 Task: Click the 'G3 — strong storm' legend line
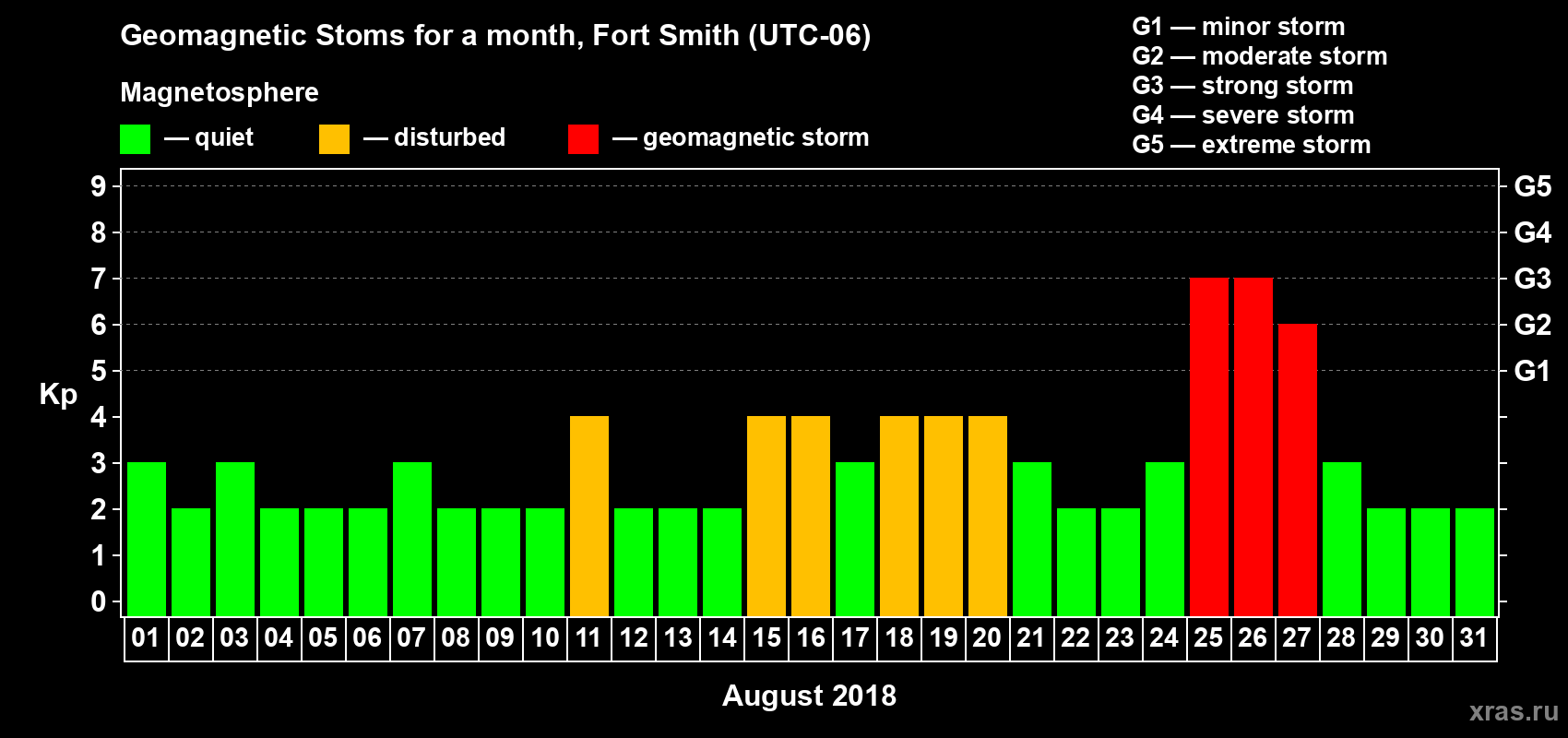click(x=1242, y=86)
